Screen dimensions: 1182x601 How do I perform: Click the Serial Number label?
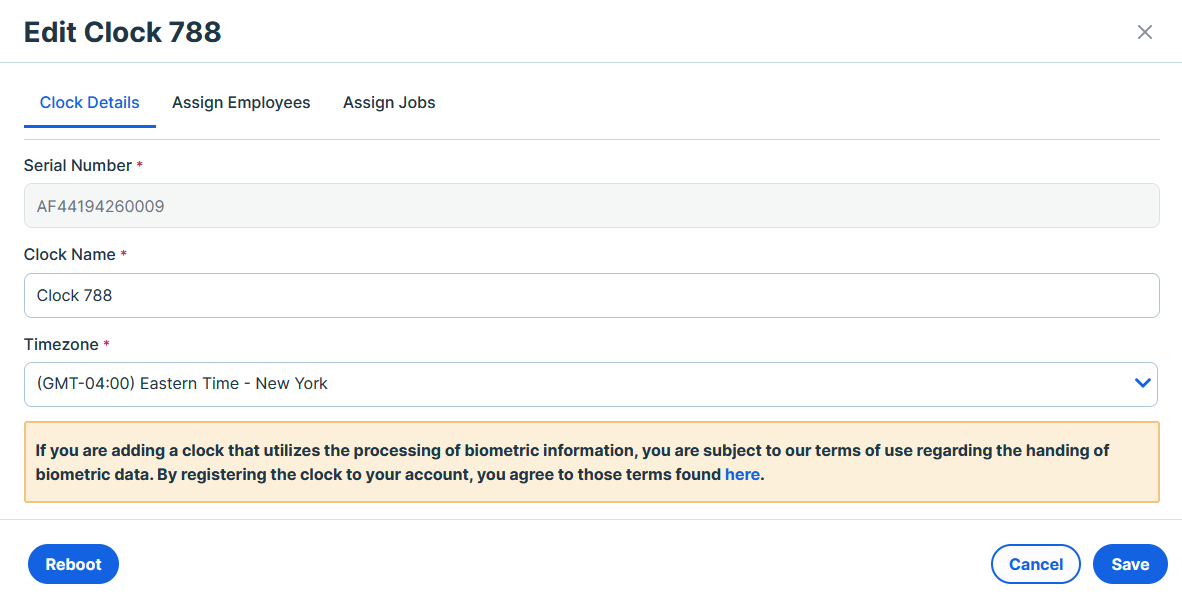[x=78, y=165]
